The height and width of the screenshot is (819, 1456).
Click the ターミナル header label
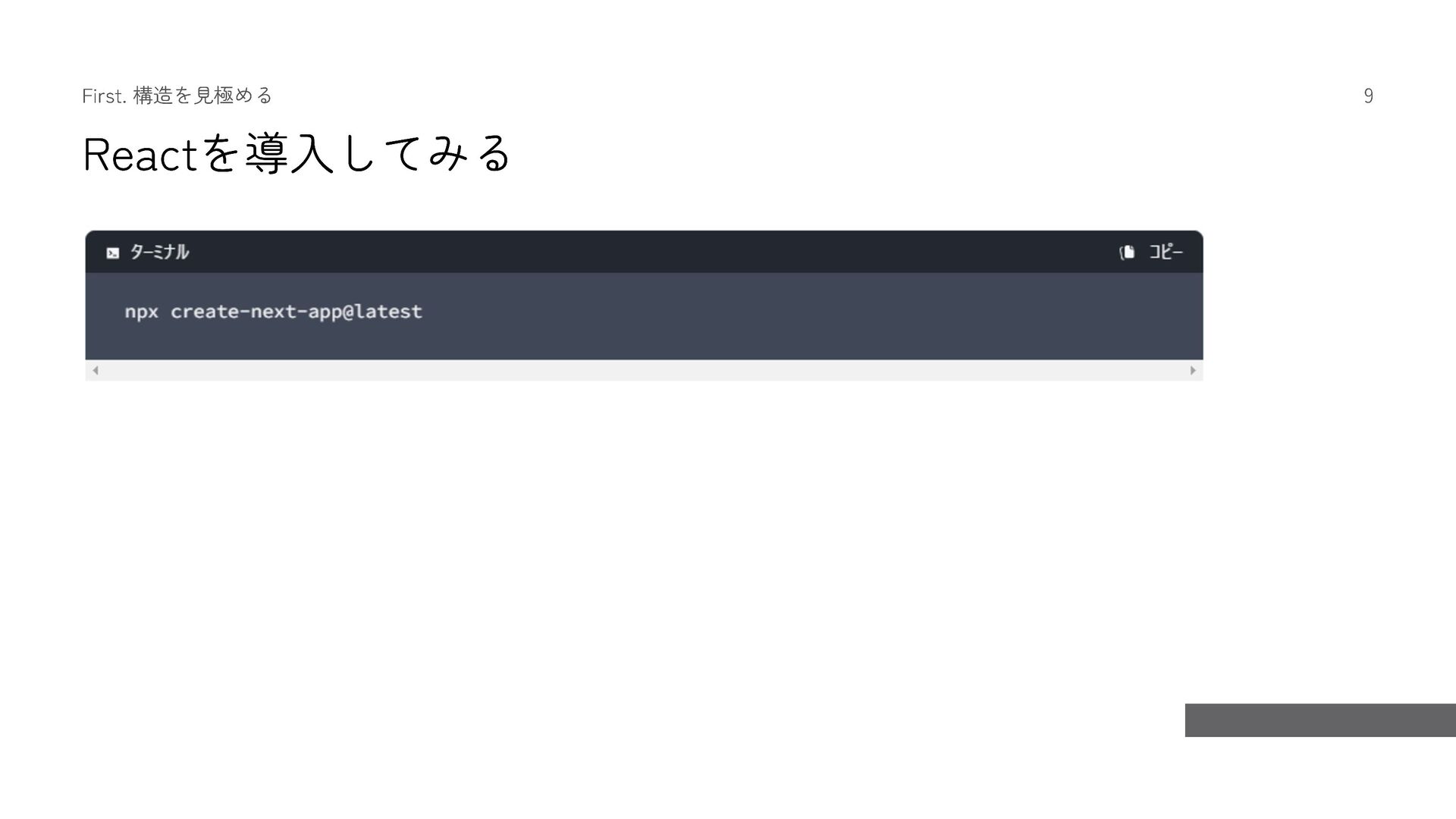click(159, 252)
